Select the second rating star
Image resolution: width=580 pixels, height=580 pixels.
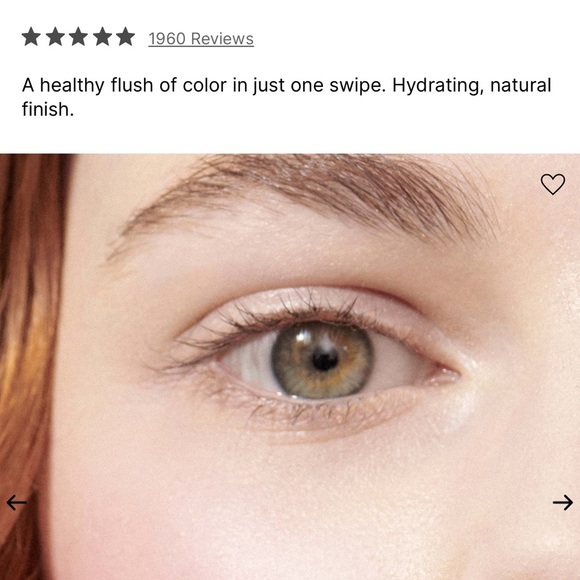55,37
